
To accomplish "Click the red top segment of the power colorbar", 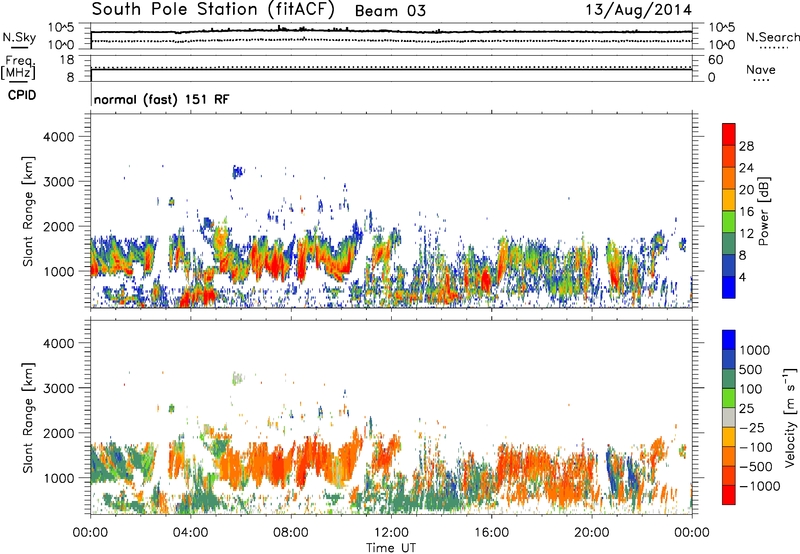I will (729, 134).
